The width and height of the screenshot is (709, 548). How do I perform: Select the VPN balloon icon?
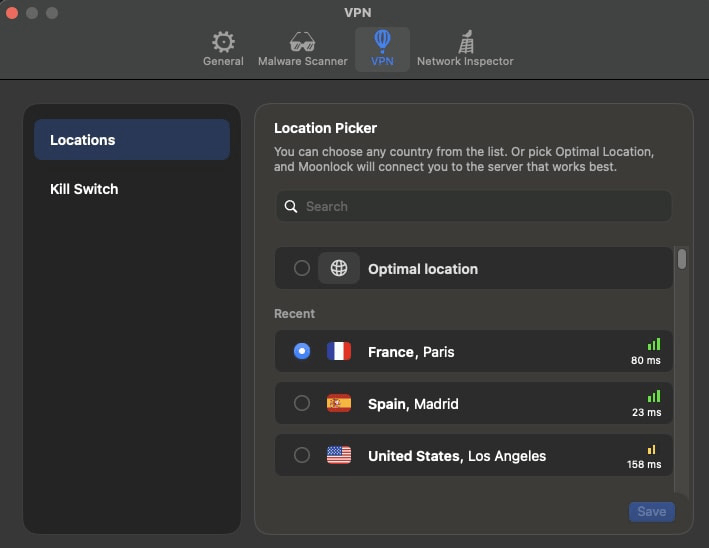[x=382, y=41]
